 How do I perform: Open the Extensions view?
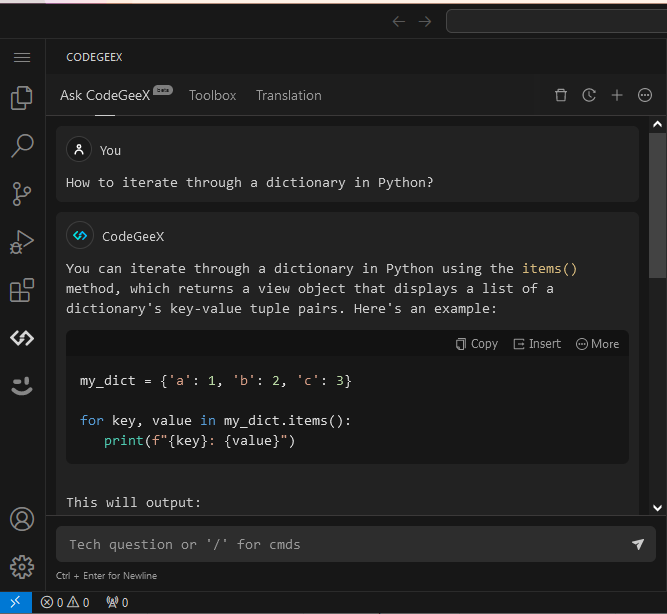[x=22, y=290]
